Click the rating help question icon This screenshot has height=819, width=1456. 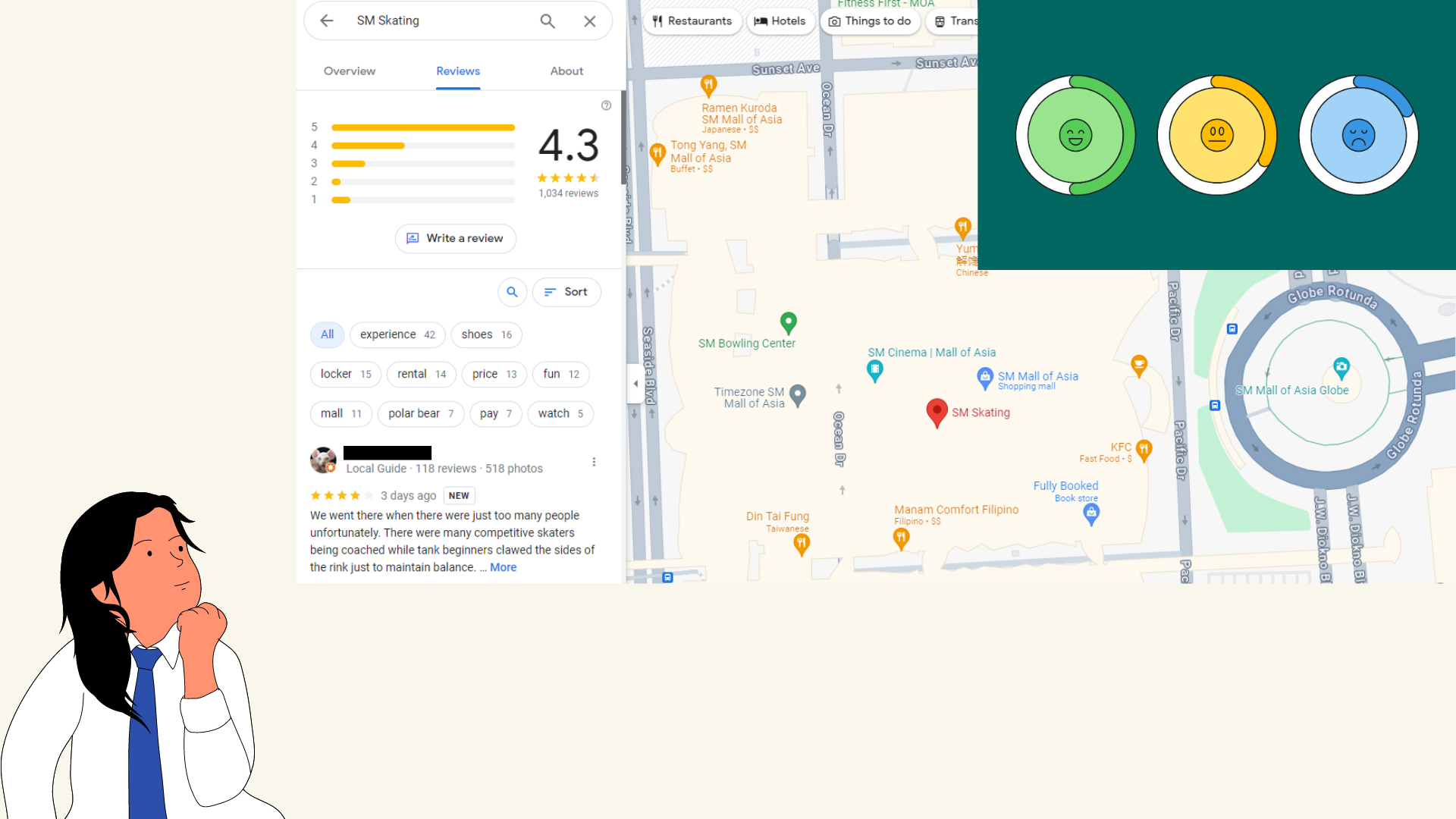[606, 105]
